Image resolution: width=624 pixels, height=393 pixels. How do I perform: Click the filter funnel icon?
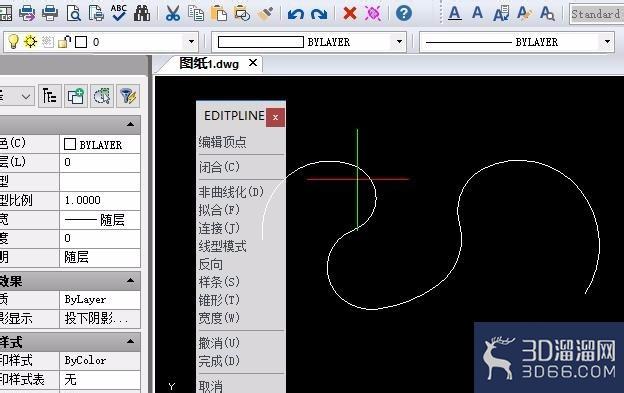(x=128, y=96)
